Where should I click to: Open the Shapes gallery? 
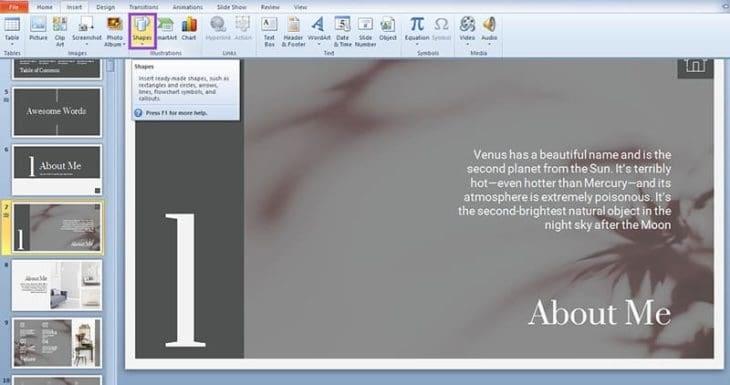[142, 31]
